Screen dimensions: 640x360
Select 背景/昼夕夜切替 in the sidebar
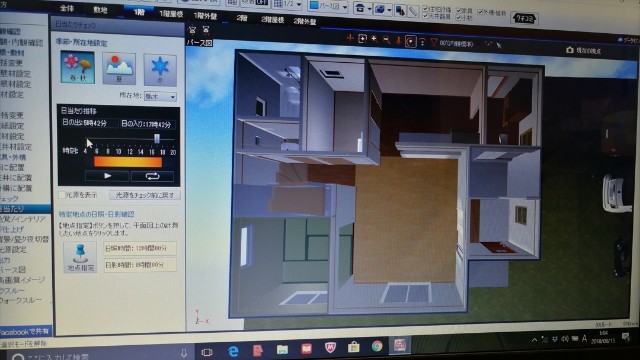click(x=24, y=239)
